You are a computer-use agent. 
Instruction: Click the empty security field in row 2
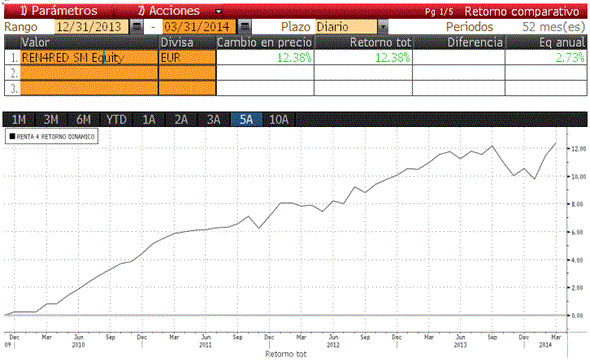[89, 73]
